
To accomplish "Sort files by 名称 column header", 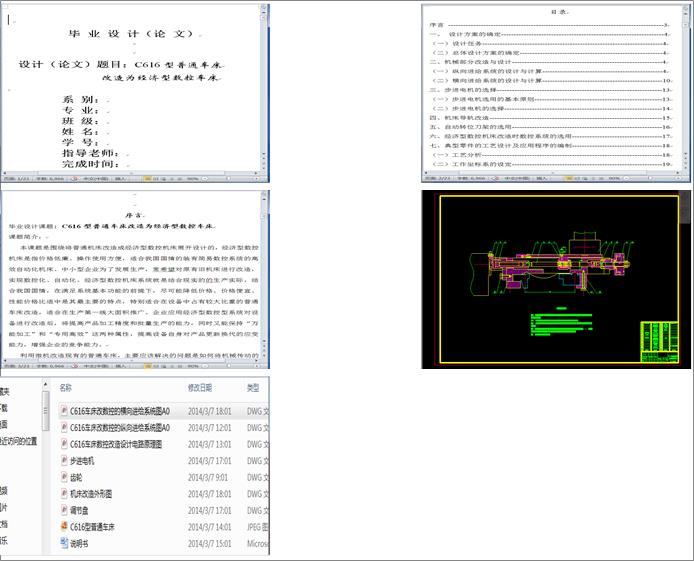I will pyautogui.click(x=66, y=387).
